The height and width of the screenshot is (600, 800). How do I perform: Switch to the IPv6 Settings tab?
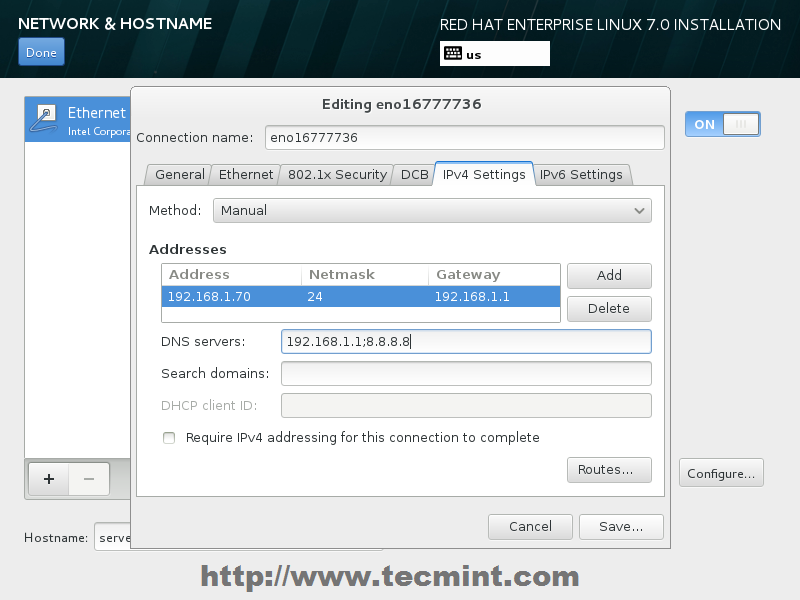[581, 174]
